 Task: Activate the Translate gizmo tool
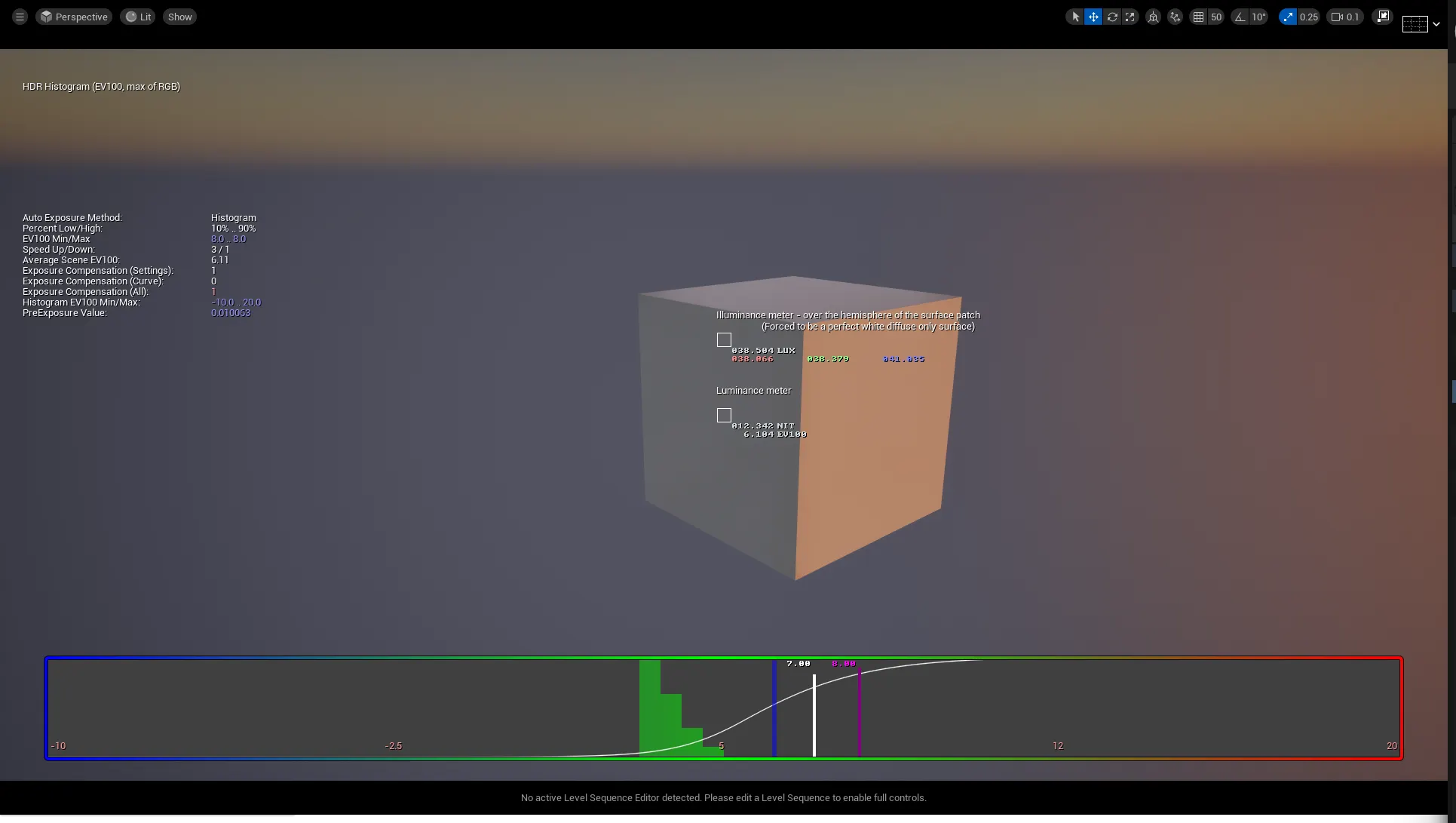(x=1093, y=17)
